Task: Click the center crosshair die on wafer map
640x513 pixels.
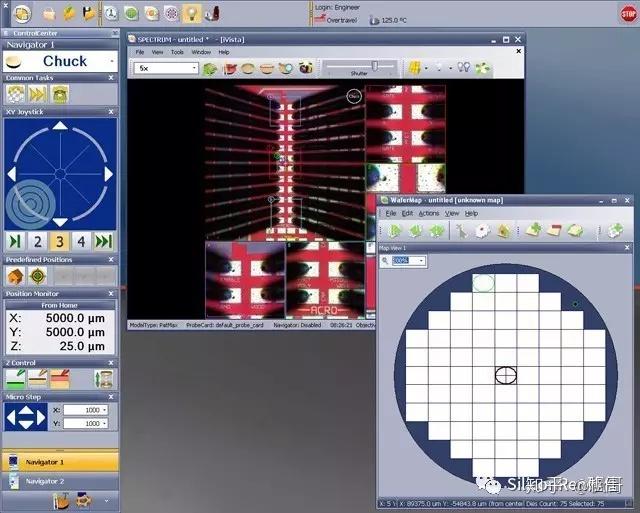Action: click(x=506, y=375)
